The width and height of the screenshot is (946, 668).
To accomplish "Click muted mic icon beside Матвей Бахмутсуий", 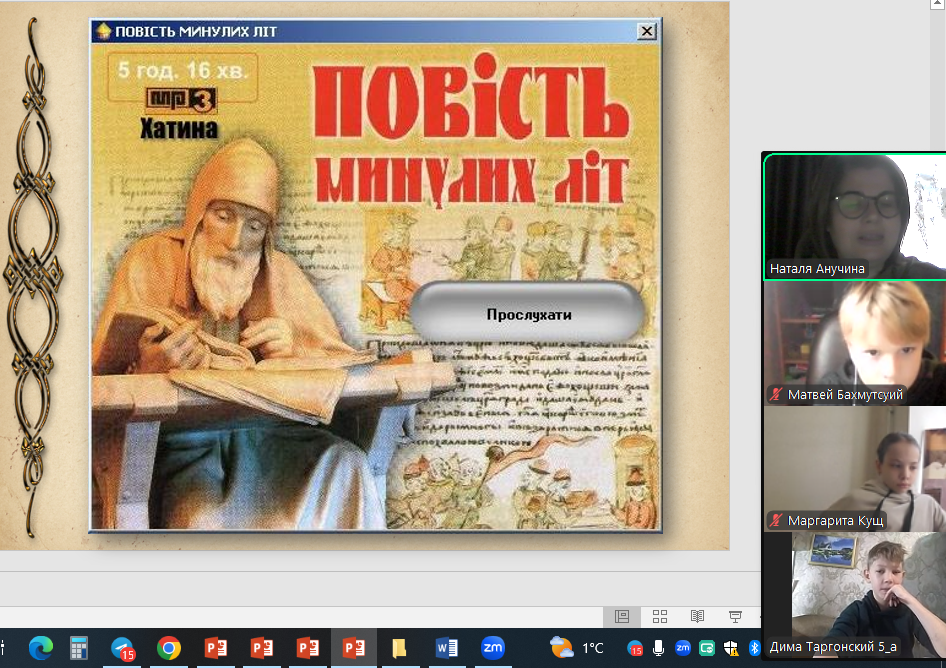I will pyautogui.click(x=776, y=395).
